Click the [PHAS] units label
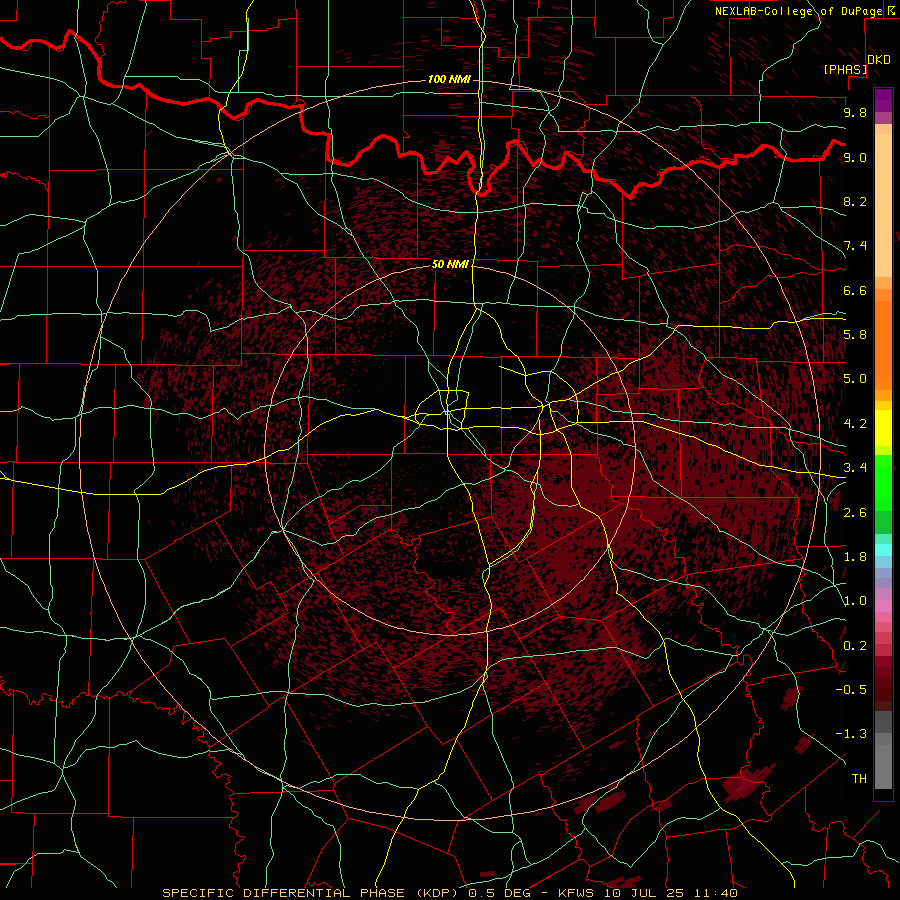The width and height of the screenshot is (900, 900). (845, 70)
